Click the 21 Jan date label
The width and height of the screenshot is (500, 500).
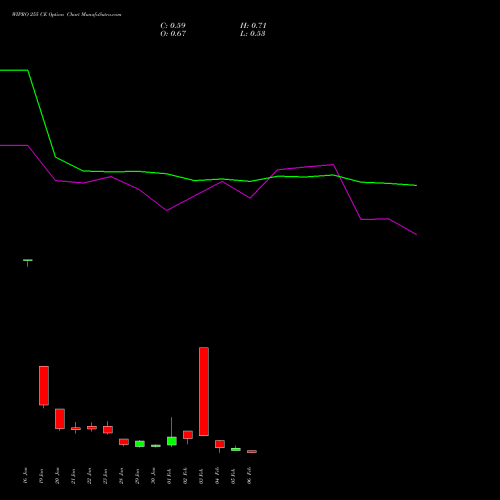(73, 476)
